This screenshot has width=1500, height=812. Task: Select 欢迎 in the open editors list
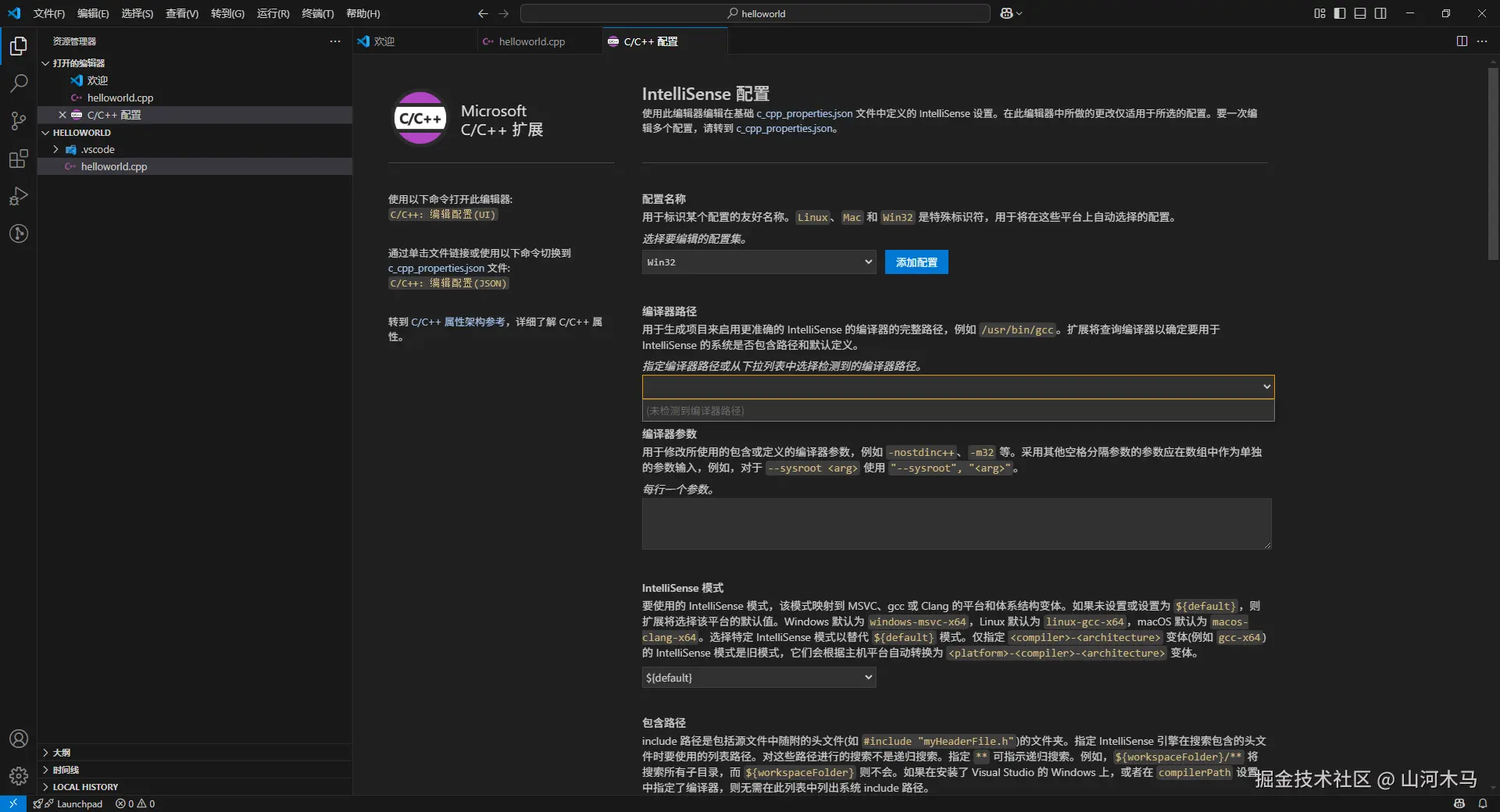195,80
